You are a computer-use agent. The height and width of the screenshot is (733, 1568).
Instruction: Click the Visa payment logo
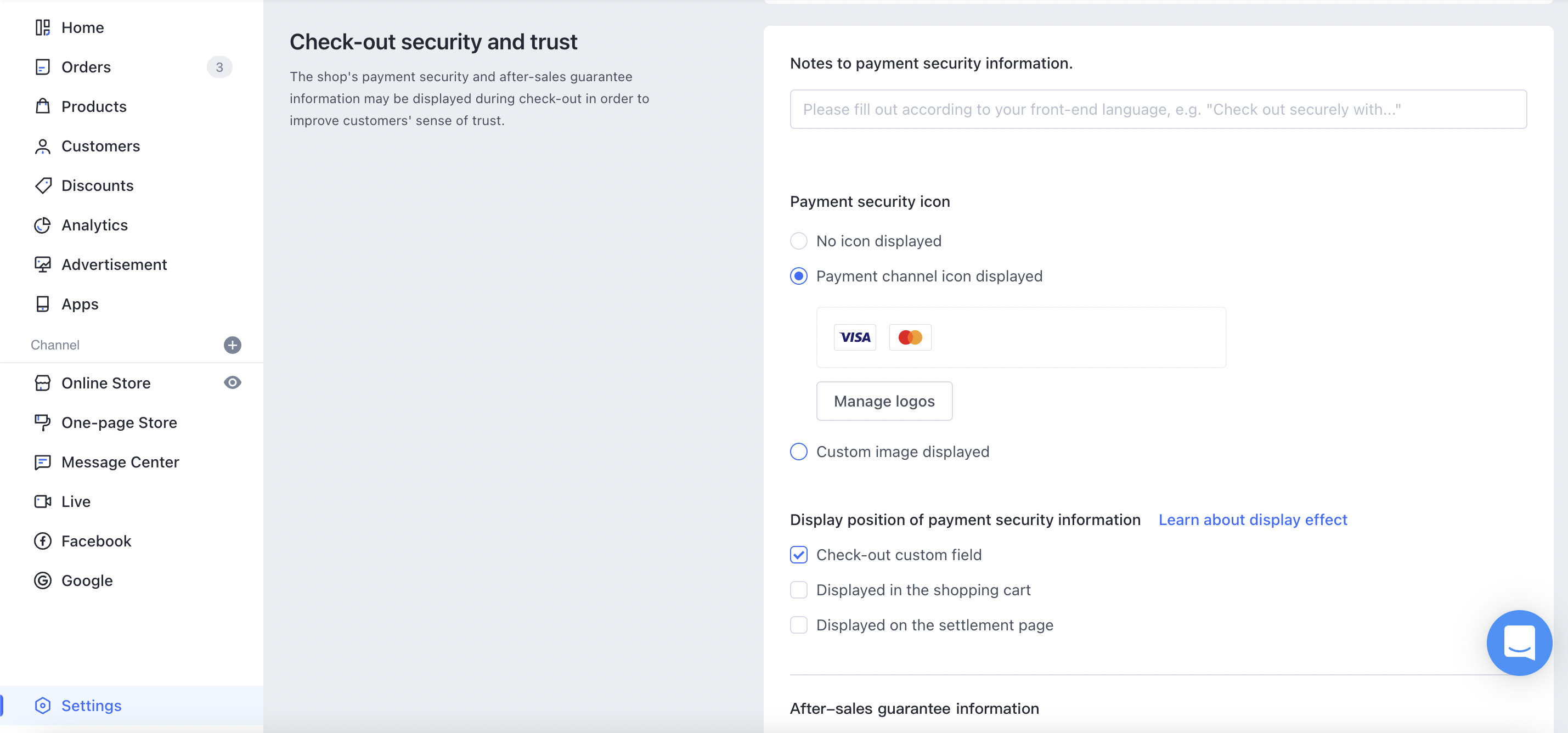pos(855,337)
